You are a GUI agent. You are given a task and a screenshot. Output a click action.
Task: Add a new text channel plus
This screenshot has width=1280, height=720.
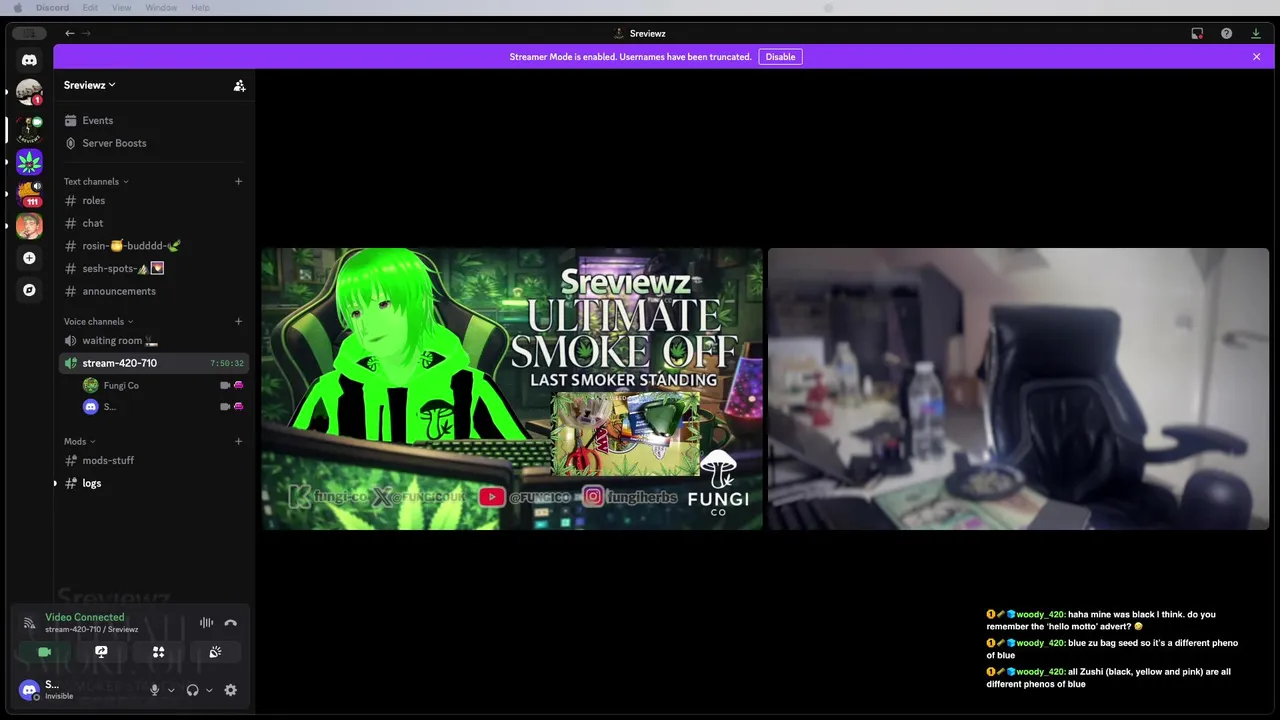coord(238,182)
